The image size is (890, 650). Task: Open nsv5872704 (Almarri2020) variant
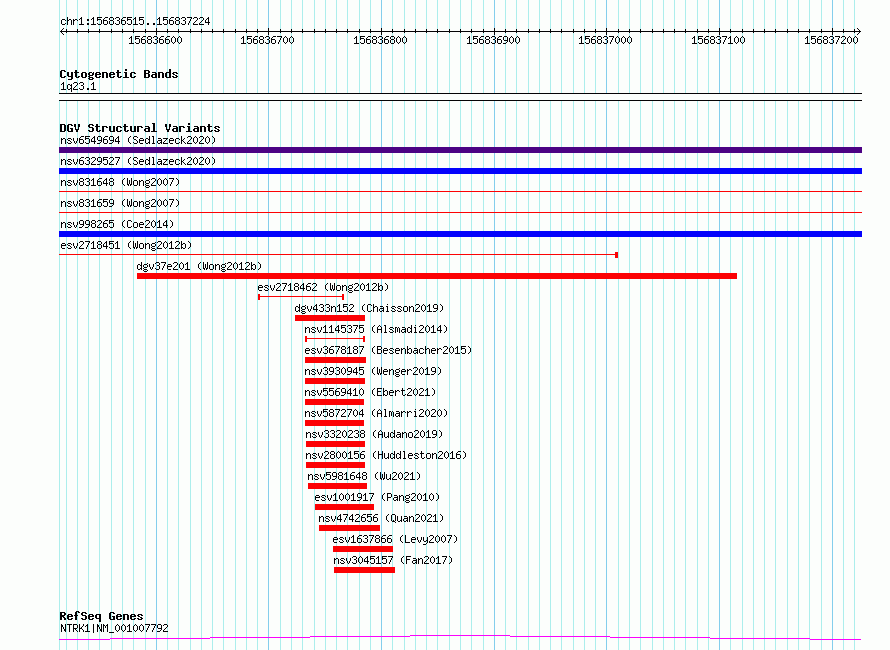tap(376, 413)
